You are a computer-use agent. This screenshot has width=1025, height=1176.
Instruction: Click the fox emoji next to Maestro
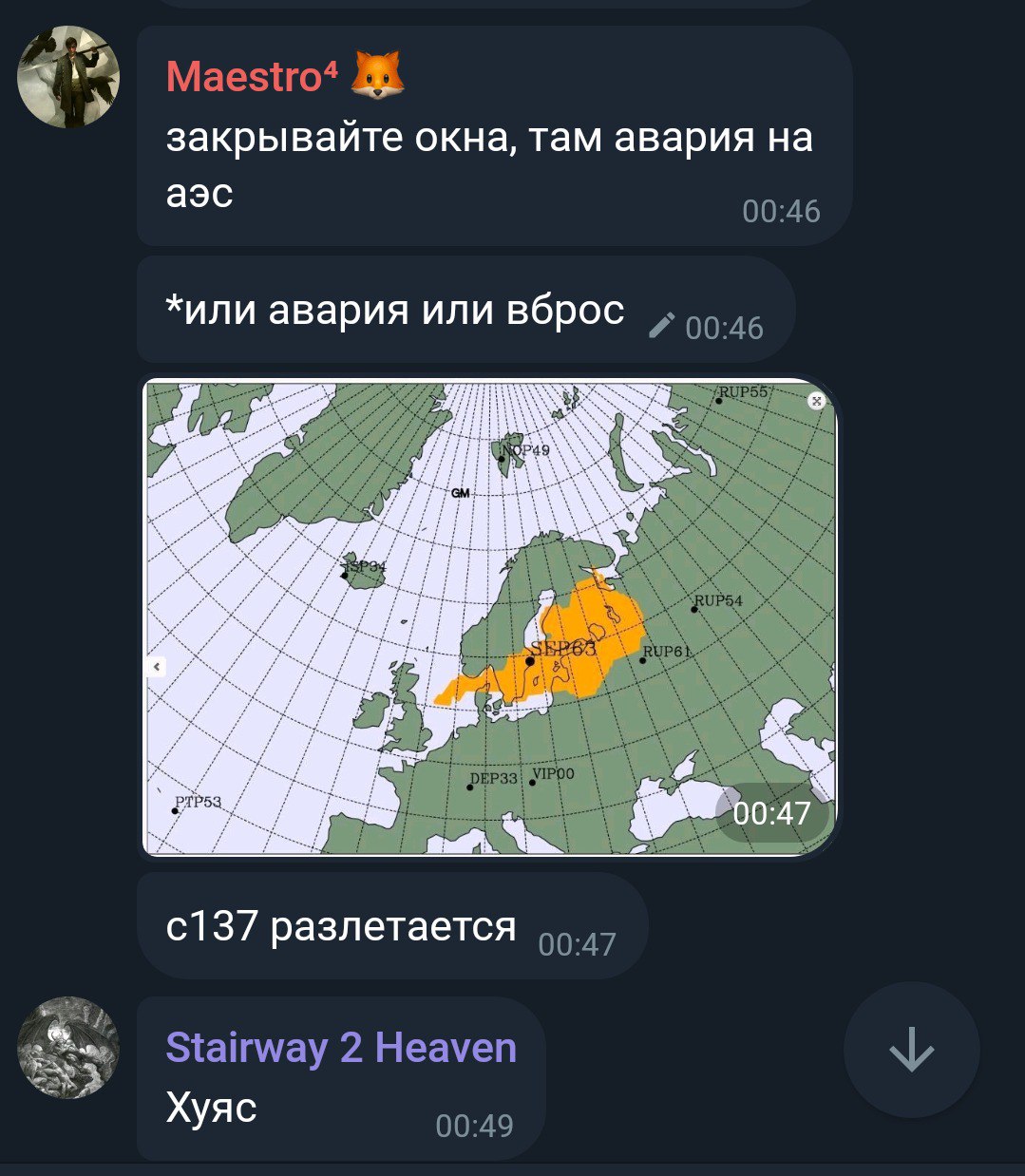click(x=377, y=75)
